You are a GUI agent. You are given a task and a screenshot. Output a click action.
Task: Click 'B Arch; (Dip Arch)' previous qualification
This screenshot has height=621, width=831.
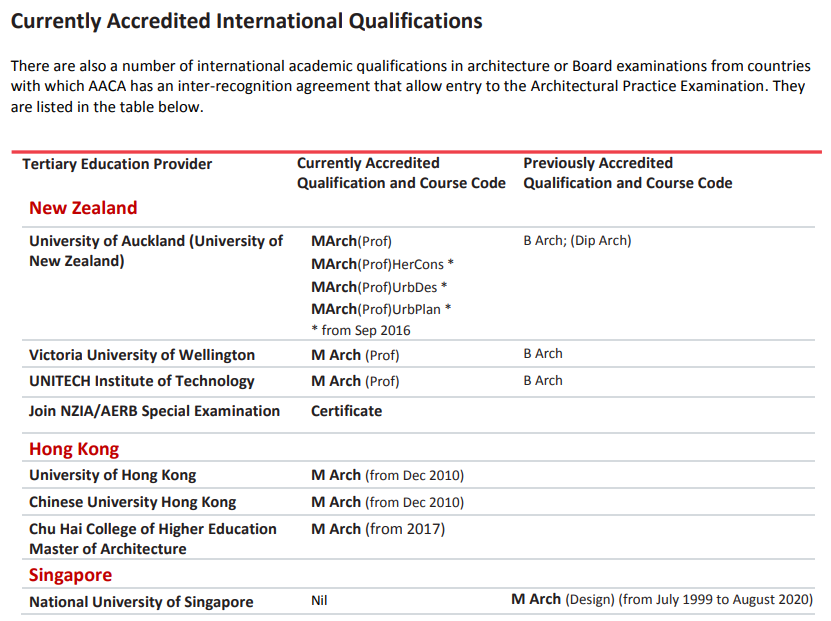(x=577, y=241)
